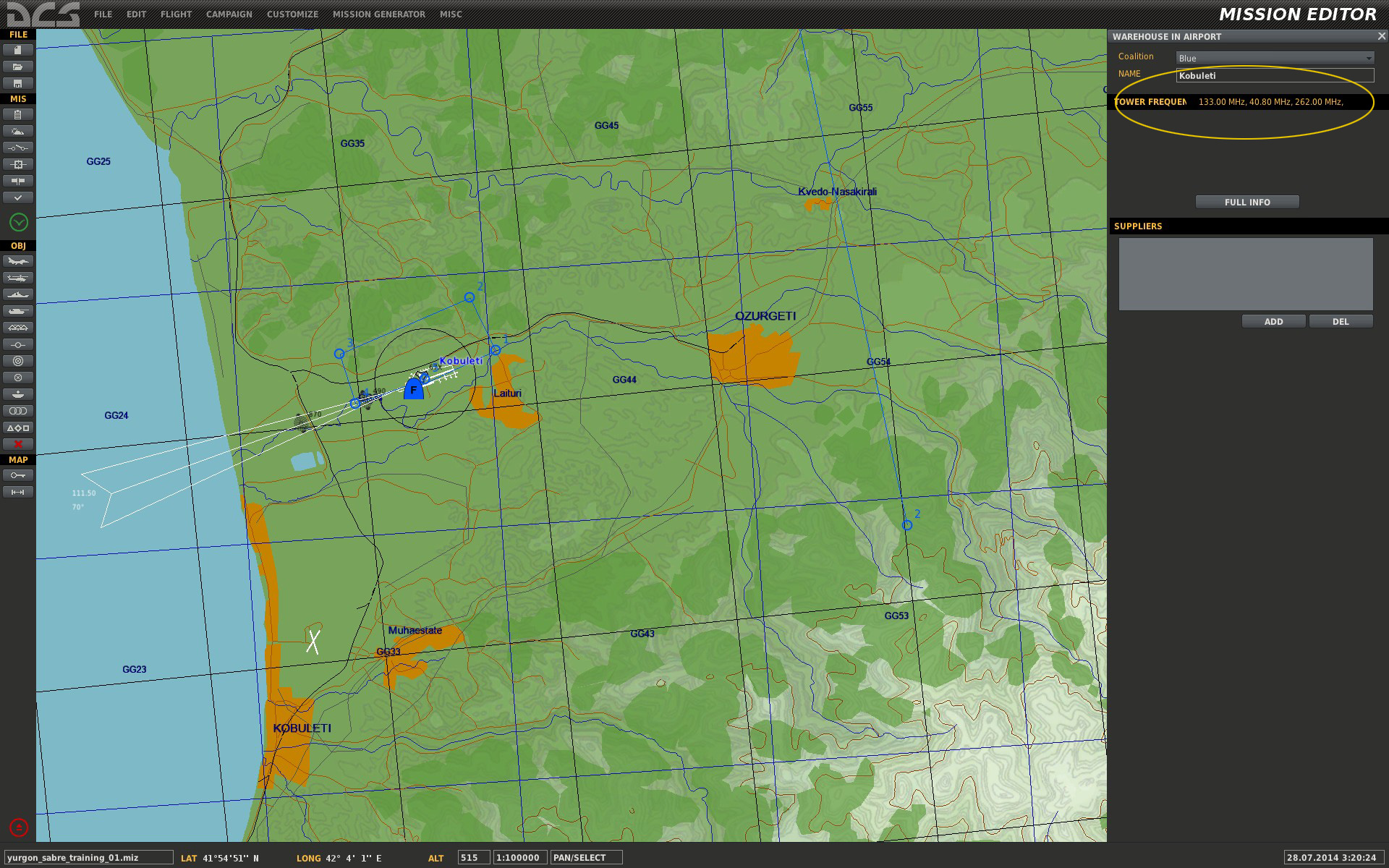Select the ground vehicle tank tool
1389x868 pixels.
pos(18,311)
